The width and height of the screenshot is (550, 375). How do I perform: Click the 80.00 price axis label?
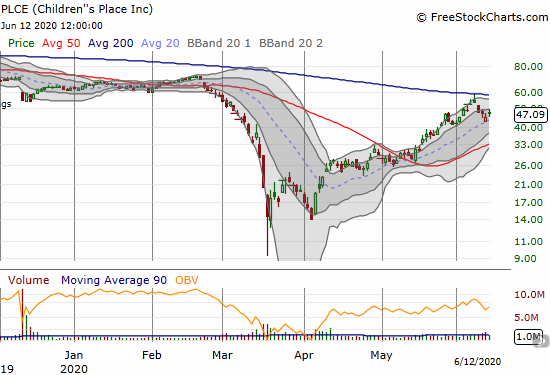(529, 66)
